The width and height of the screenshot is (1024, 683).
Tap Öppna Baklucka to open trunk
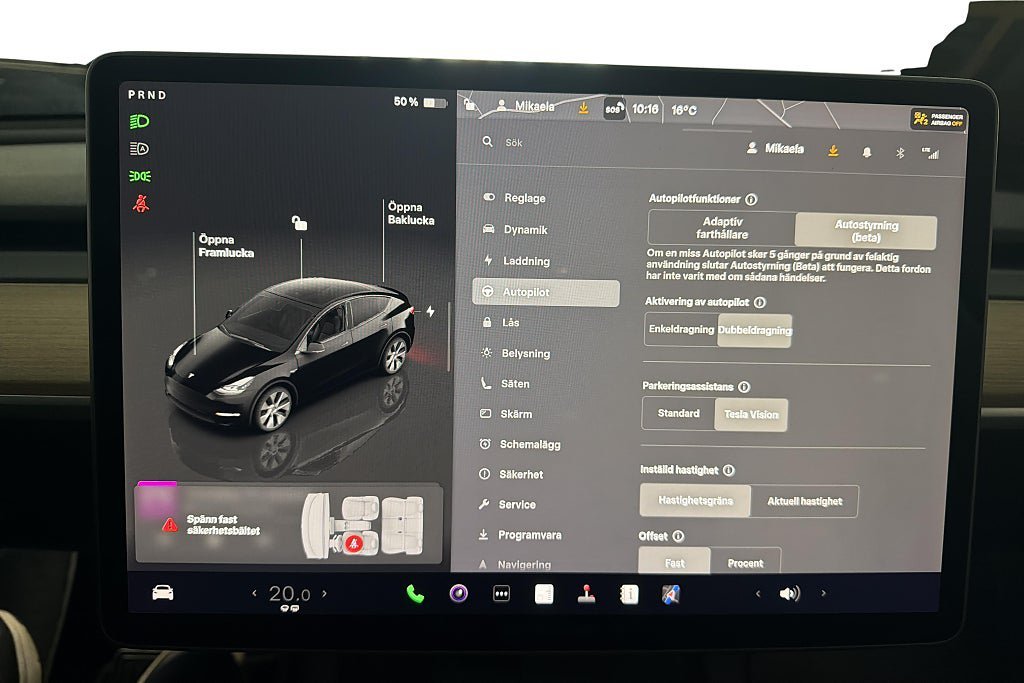(x=411, y=214)
